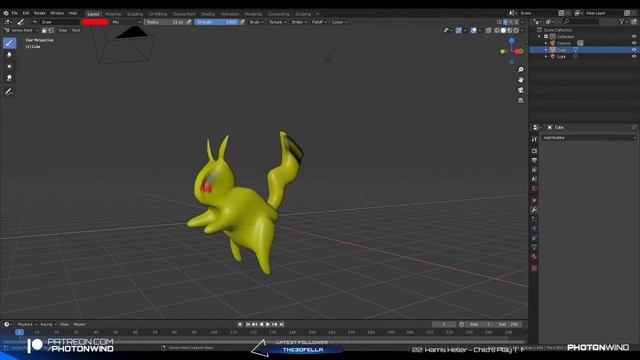The height and width of the screenshot is (360, 640).
Task: Open the Output properties tab icon
Action: click(534, 160)
